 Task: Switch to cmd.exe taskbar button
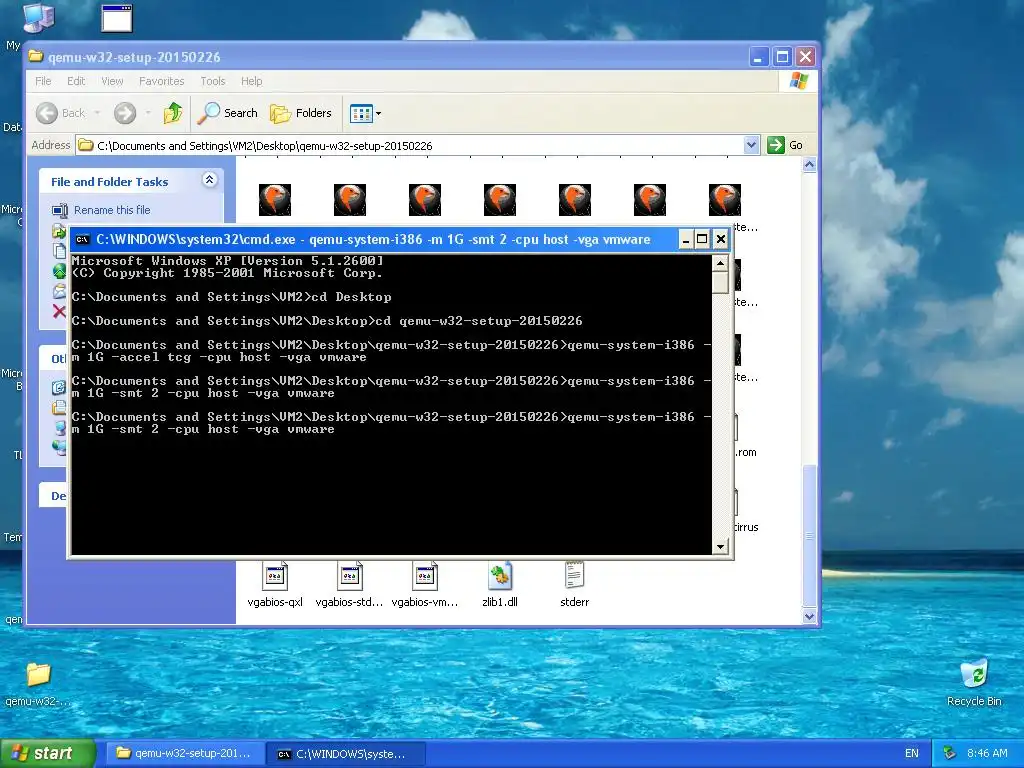tap(346, 754)
